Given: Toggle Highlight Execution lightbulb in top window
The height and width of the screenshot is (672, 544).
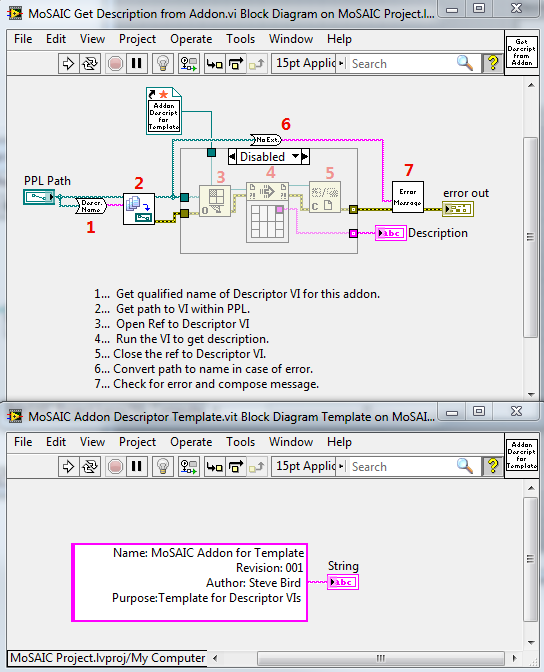Looking at the screenshot, I should [163, 64].
